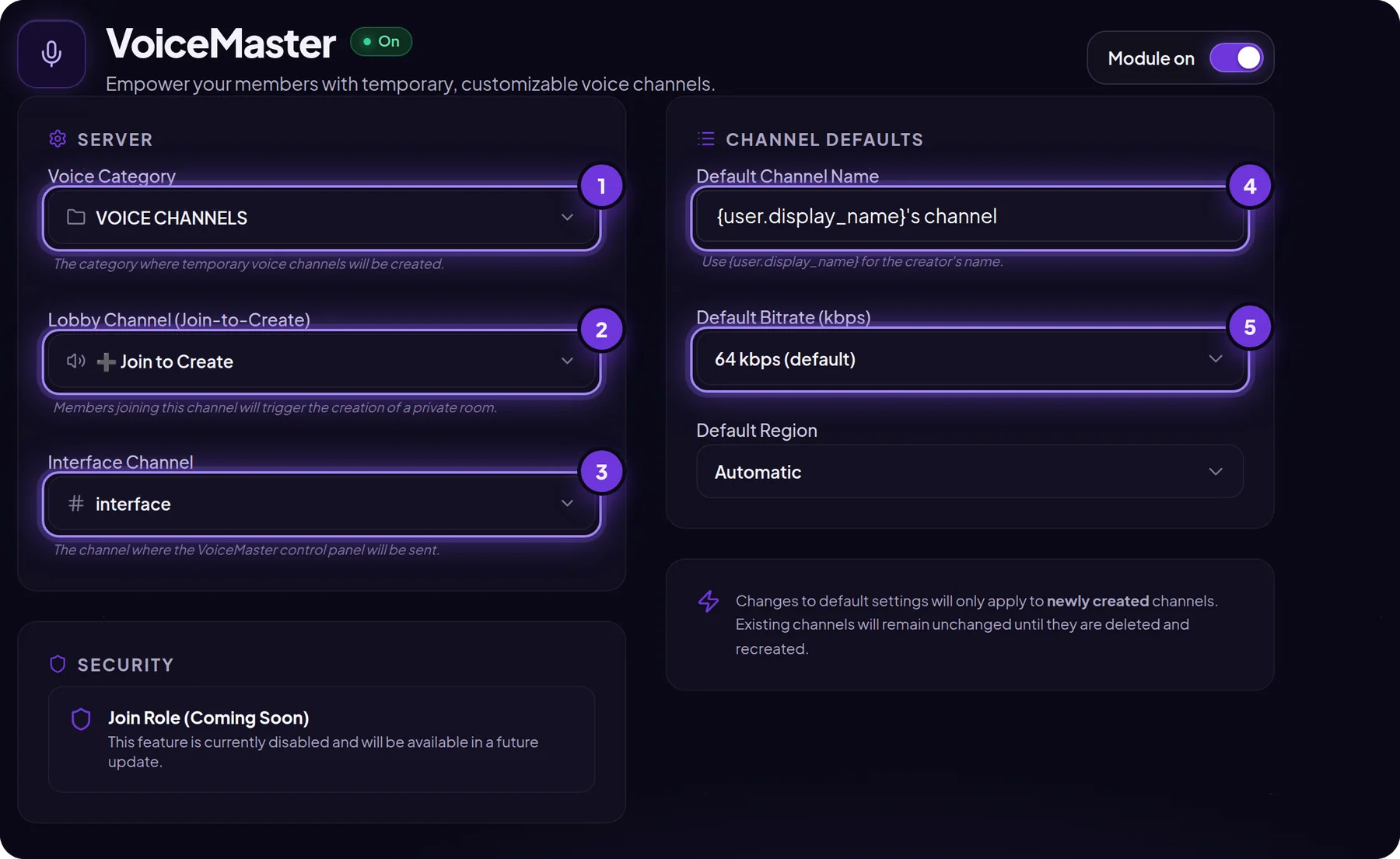Click the Lobby Channel (Join-to-Create) label

179,320
